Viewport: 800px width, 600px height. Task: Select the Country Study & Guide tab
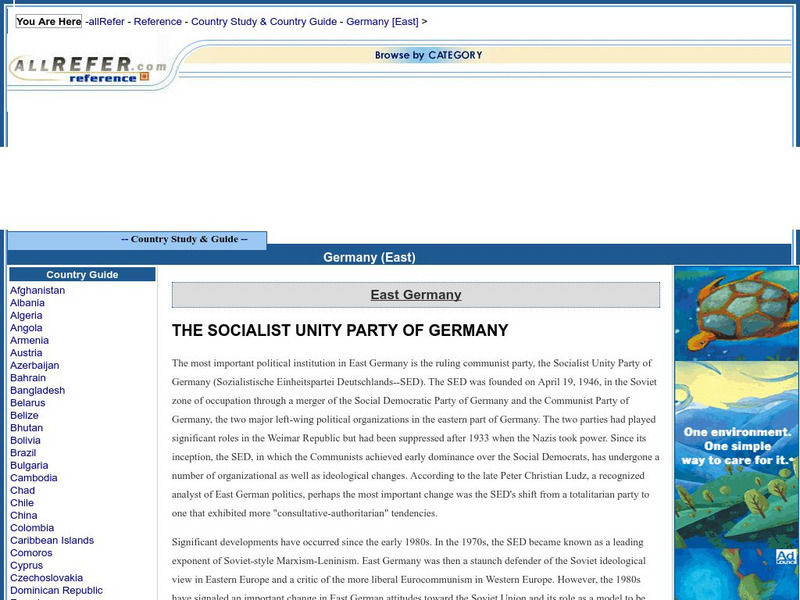pyautogui.click(x=137, y=239)
